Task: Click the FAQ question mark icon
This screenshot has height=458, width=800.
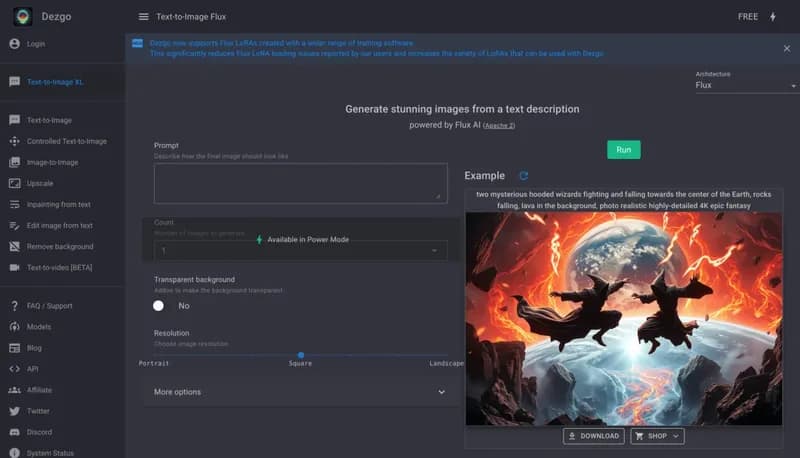Action: (14, 306)
